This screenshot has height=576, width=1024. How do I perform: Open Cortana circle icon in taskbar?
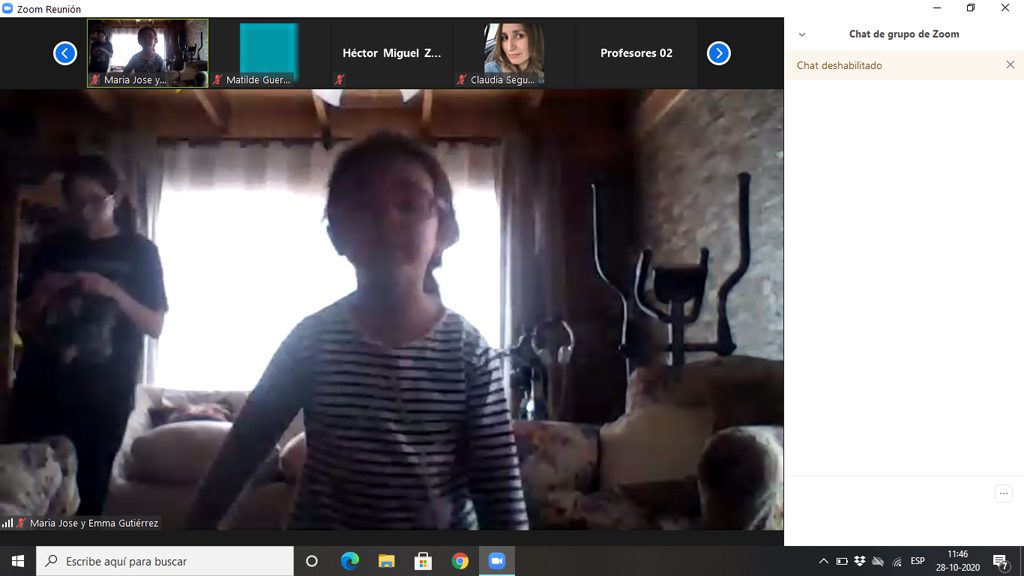click(x=311, y=561)
